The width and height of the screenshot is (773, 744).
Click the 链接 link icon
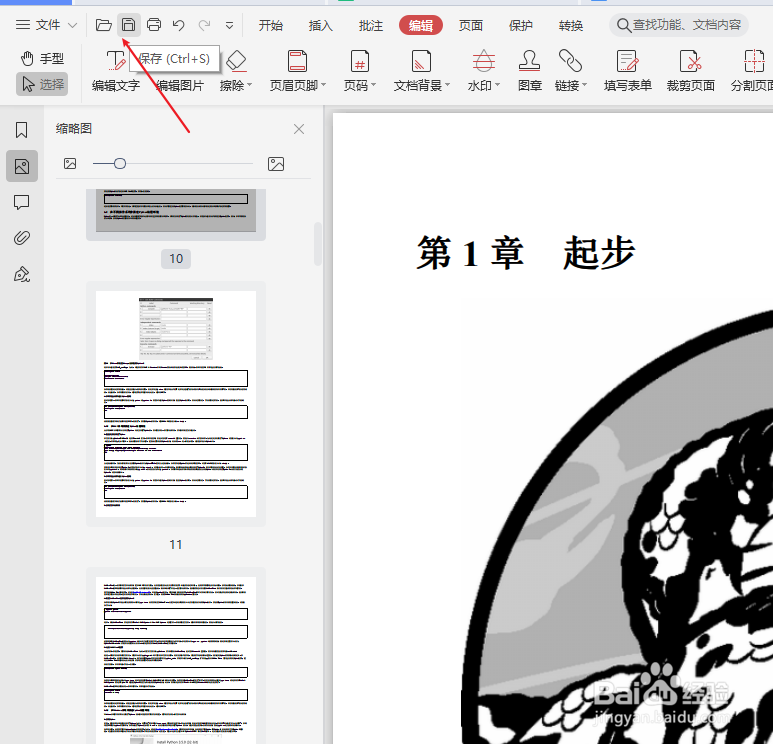570,61
